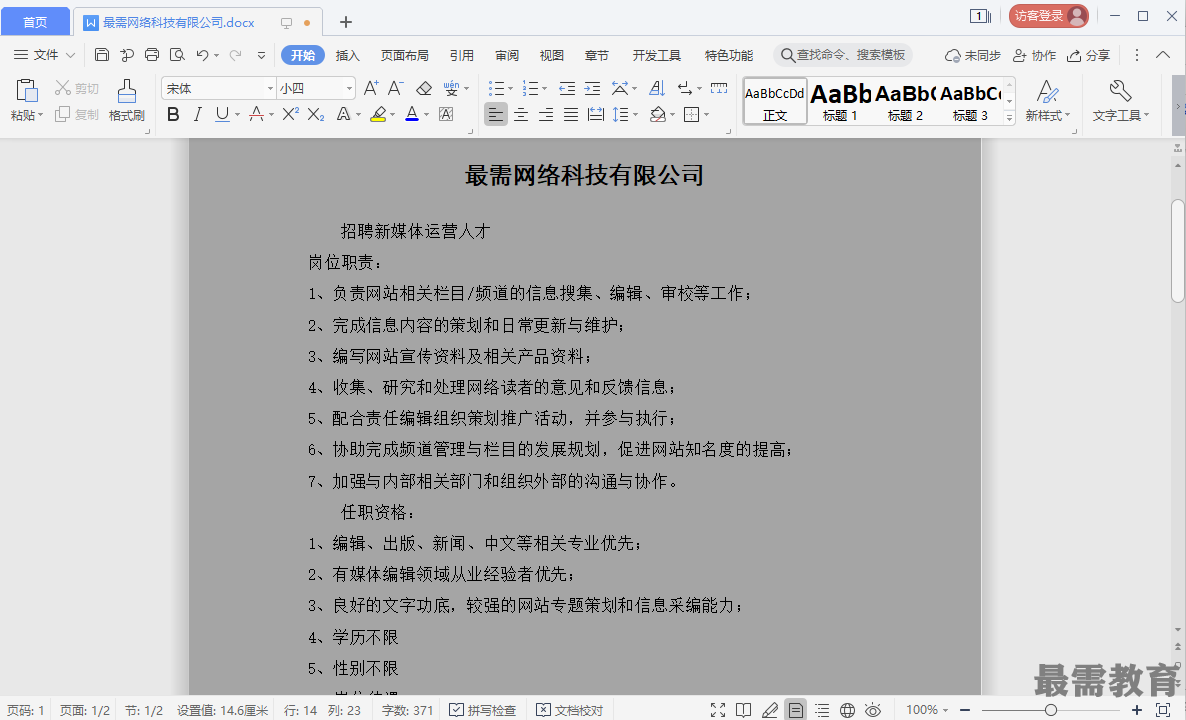Click guest login button

pyautogui.click(x=1048, y=16)
